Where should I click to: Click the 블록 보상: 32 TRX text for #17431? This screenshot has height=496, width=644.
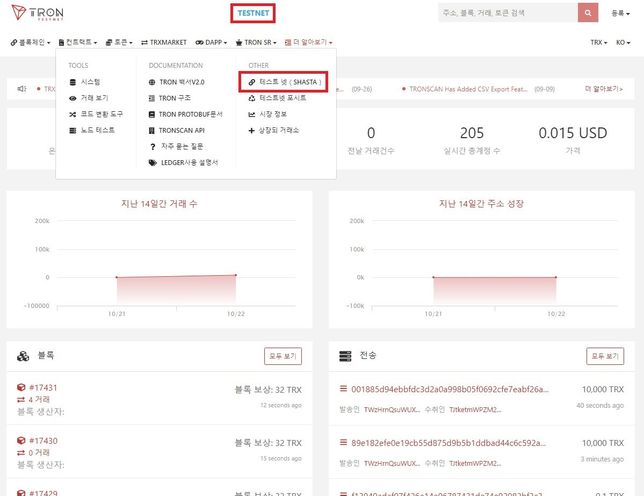click(268, 389)
